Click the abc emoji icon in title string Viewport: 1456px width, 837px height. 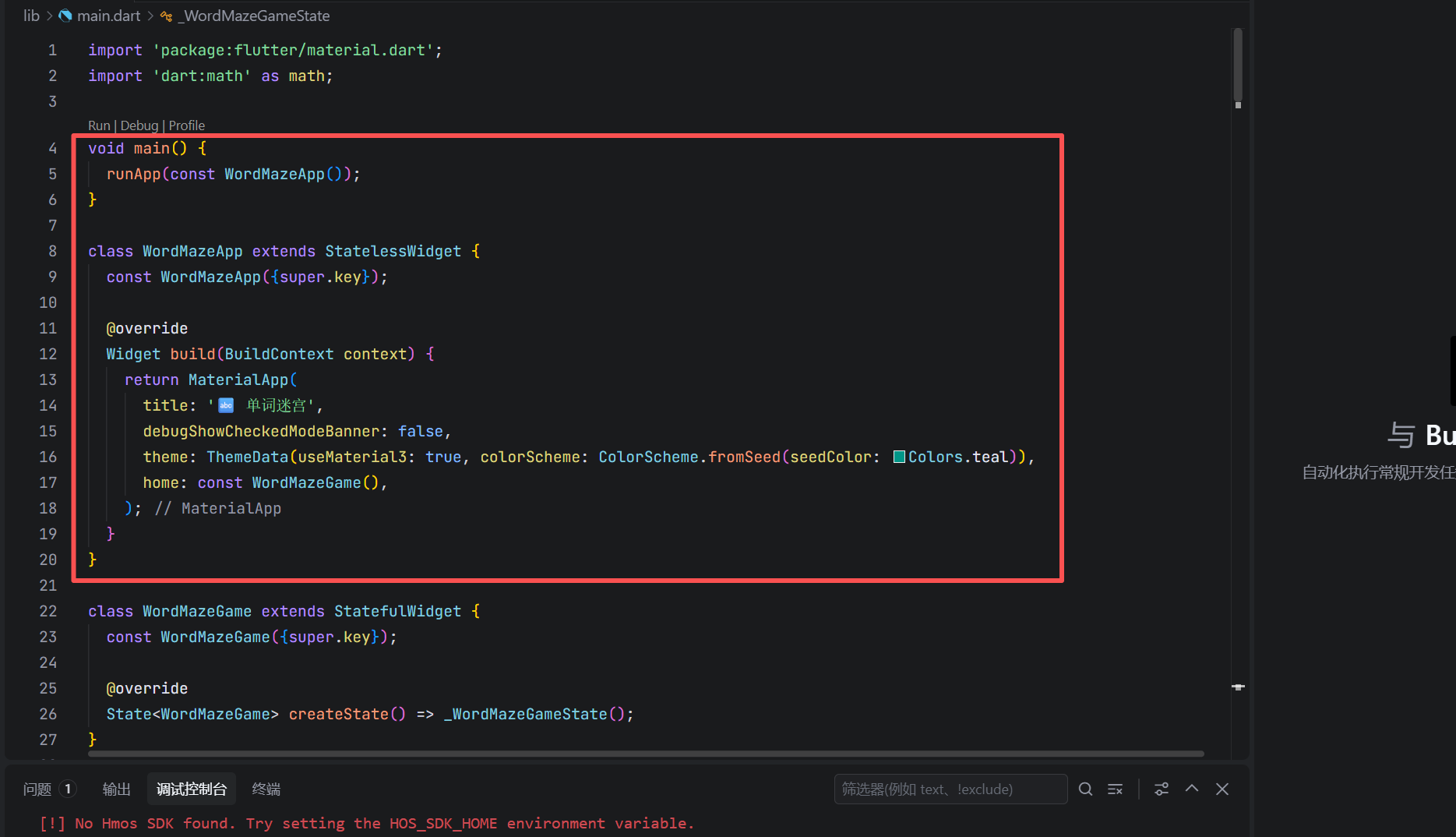tap(226, 405)
